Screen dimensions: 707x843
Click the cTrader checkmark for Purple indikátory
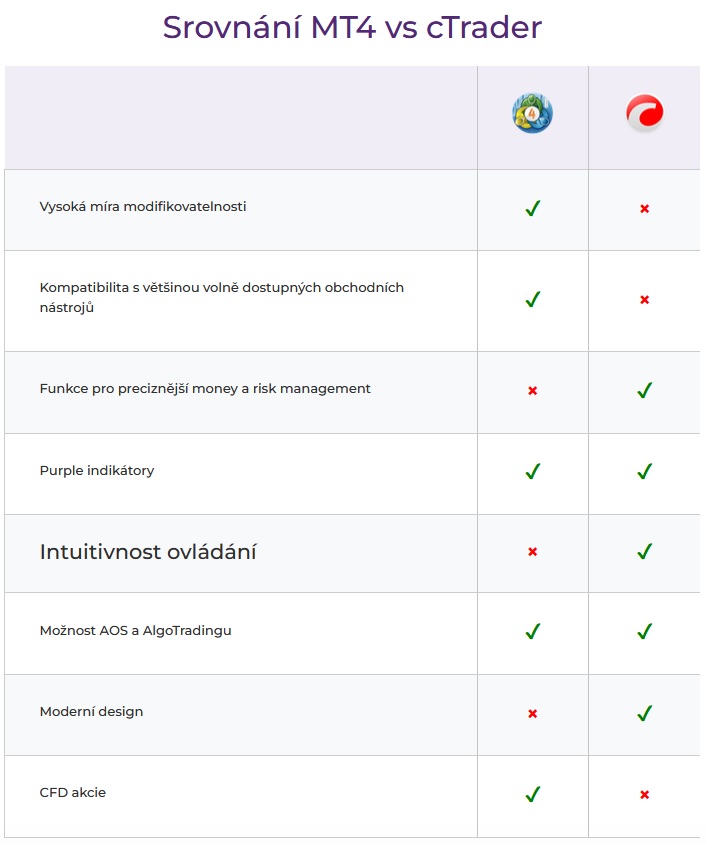click(x=645, y=471)
